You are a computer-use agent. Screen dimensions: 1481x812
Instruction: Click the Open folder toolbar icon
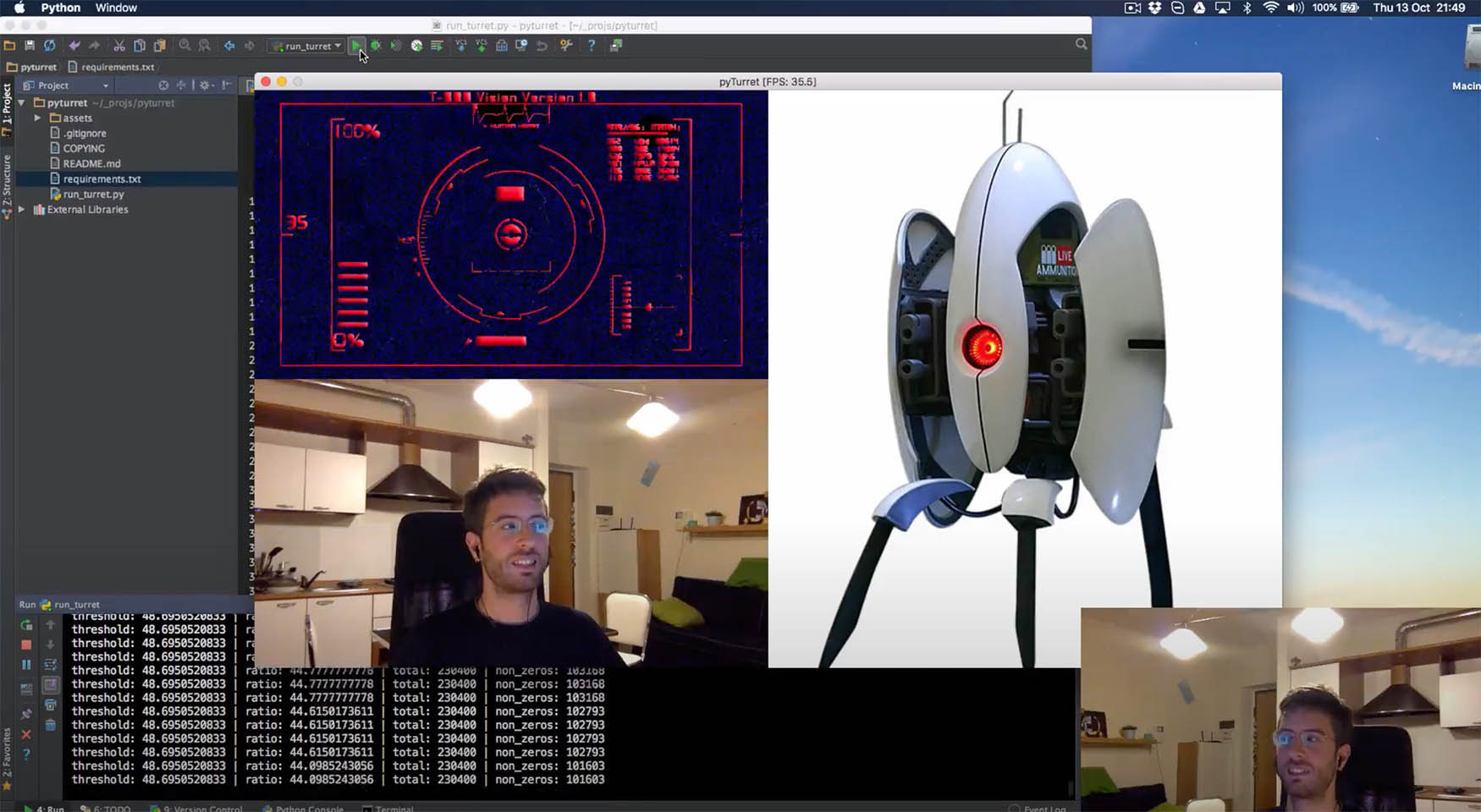click(9, 46)
